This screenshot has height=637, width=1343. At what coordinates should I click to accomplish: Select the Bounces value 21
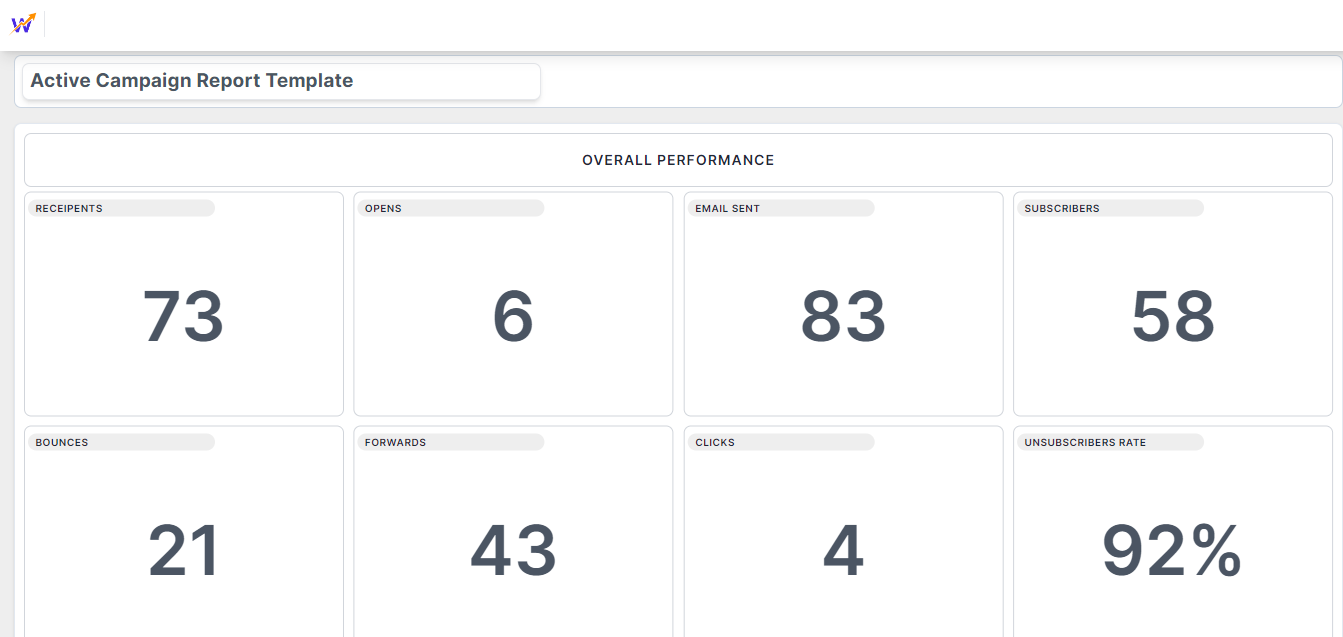coord(183,552)
